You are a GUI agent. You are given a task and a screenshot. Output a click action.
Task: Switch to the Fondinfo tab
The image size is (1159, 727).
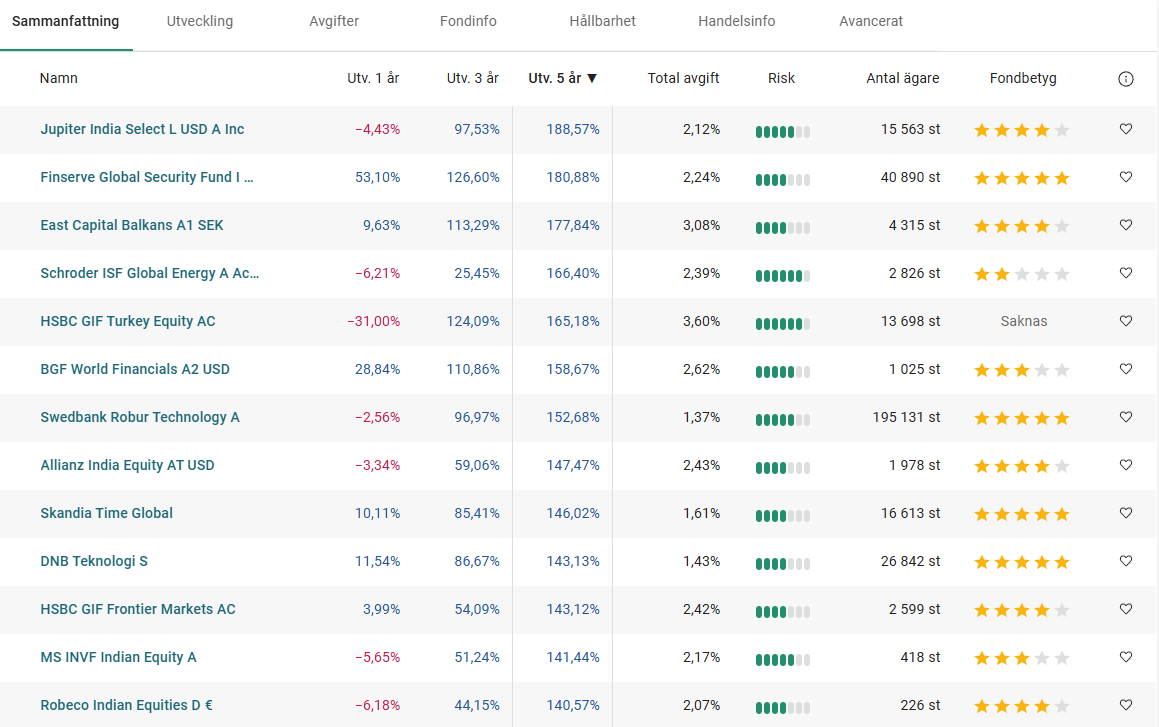[468, 21]
